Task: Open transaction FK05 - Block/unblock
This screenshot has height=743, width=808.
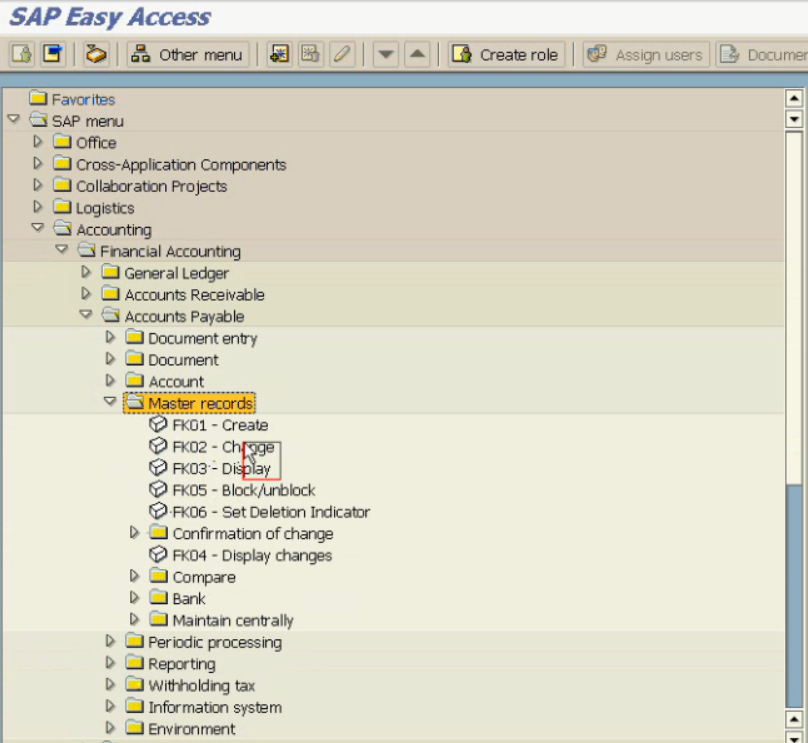Action: click(244, 490)
